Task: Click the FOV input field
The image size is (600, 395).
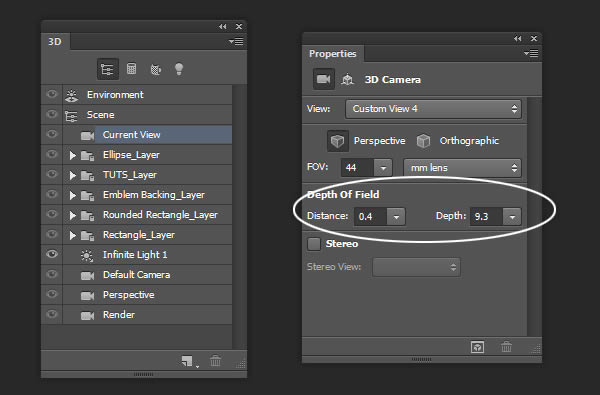Action: [x=357, y=168]
